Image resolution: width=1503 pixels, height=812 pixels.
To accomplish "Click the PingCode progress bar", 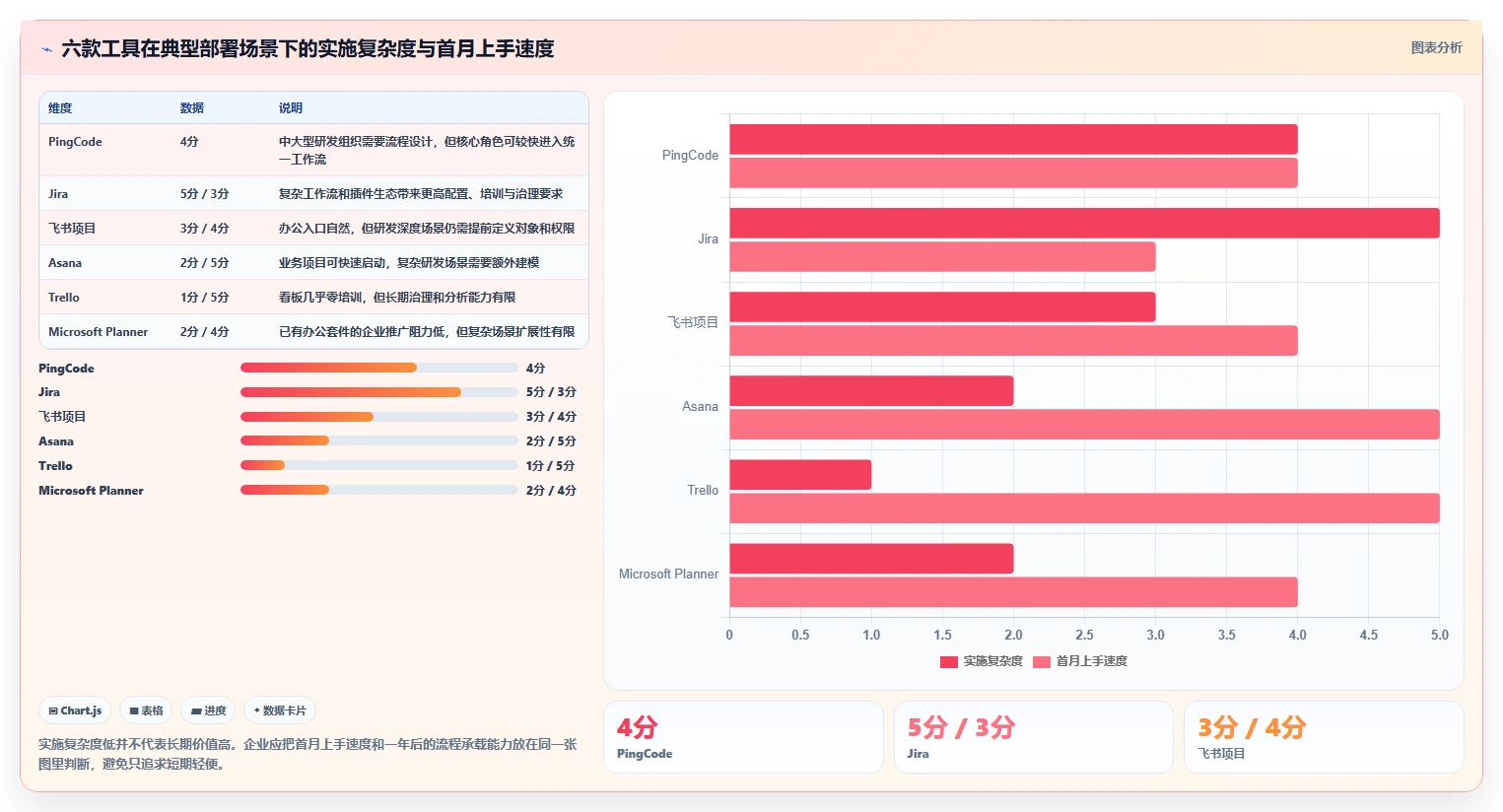I will pos(379,368).
